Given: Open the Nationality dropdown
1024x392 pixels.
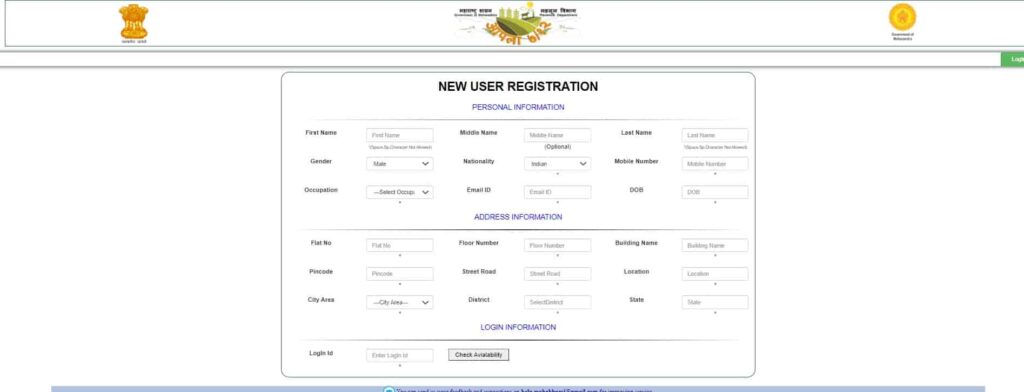Looking at the screenshot, I should pyautogui.click(x=557, y=164).
